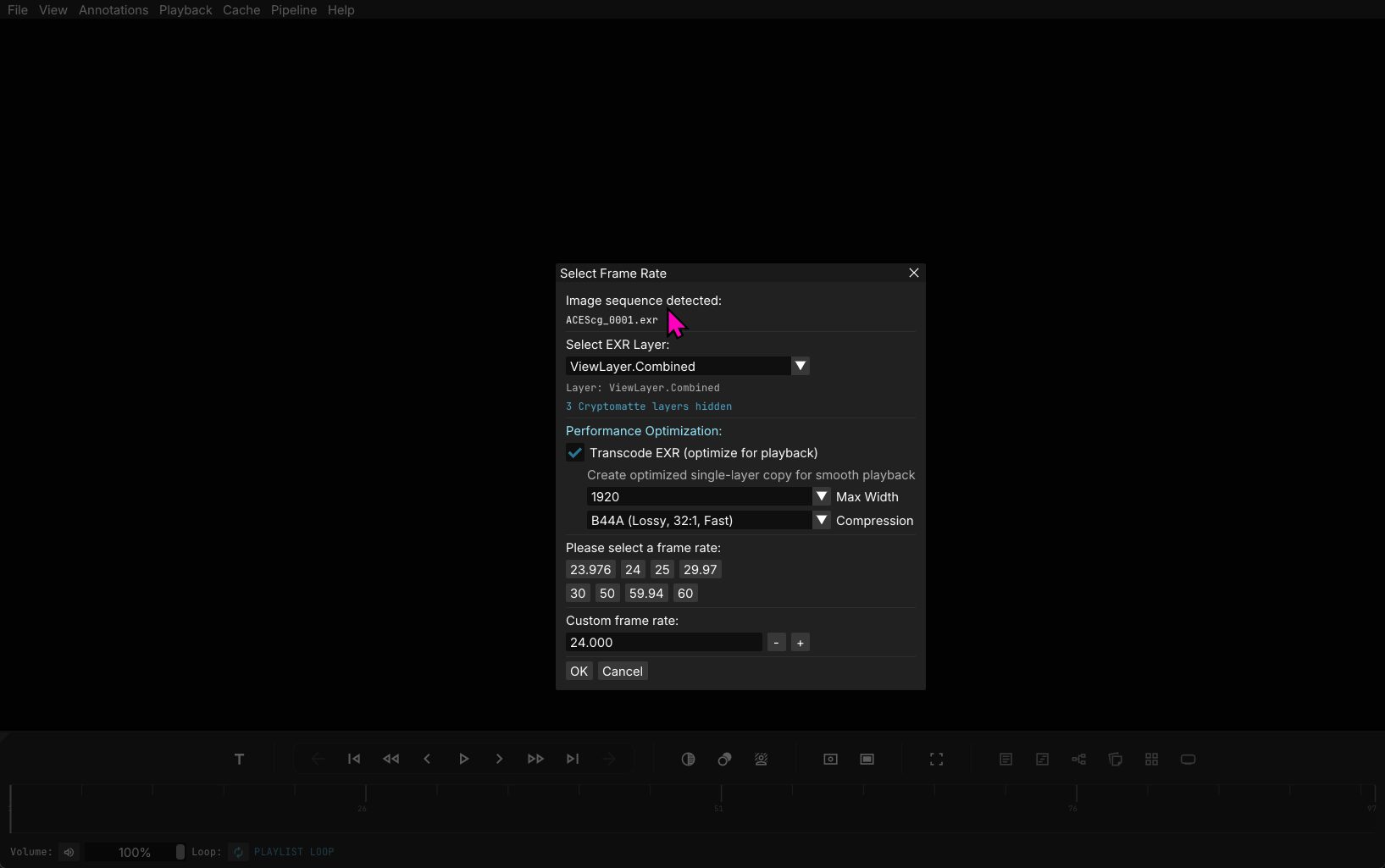Open the Pipeline menu
Screen dimensions: 1385x868
tap(293, 10)
